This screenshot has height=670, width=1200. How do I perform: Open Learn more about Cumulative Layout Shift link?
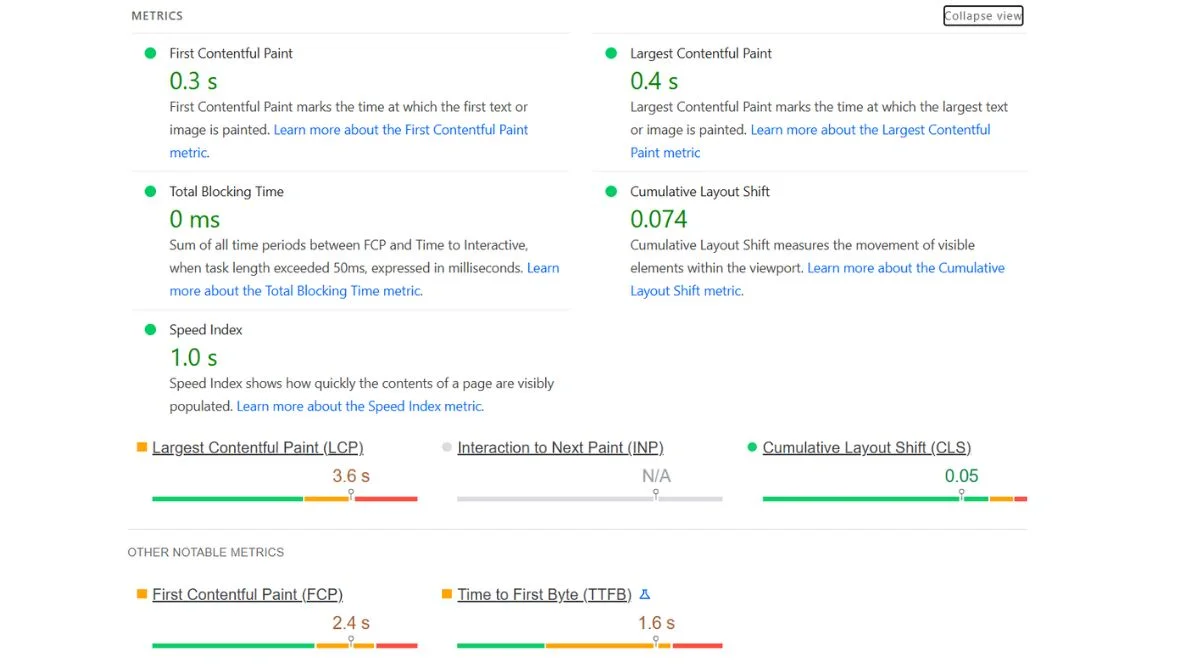click(906, 268)
